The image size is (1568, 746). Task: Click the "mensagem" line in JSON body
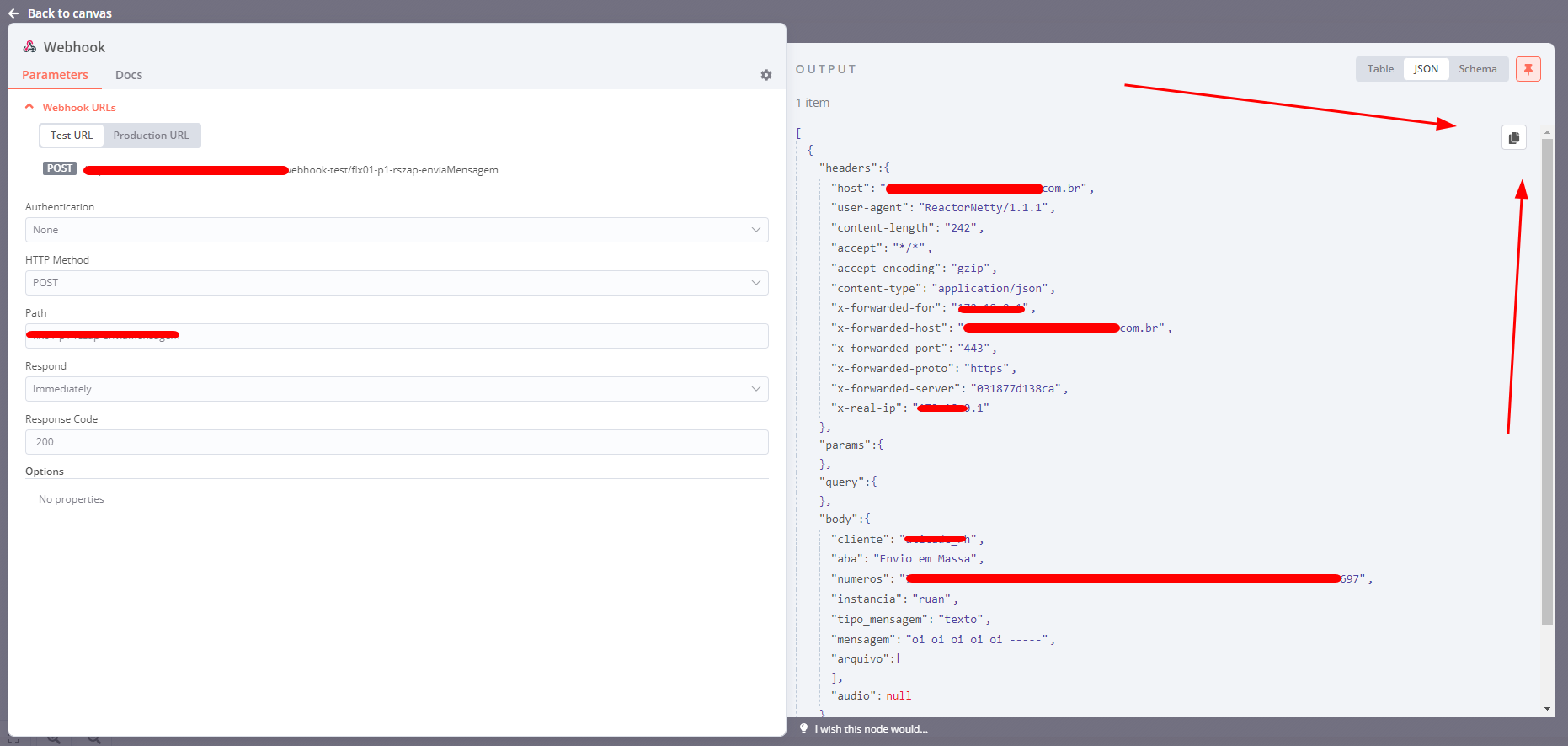click(943, 640)
